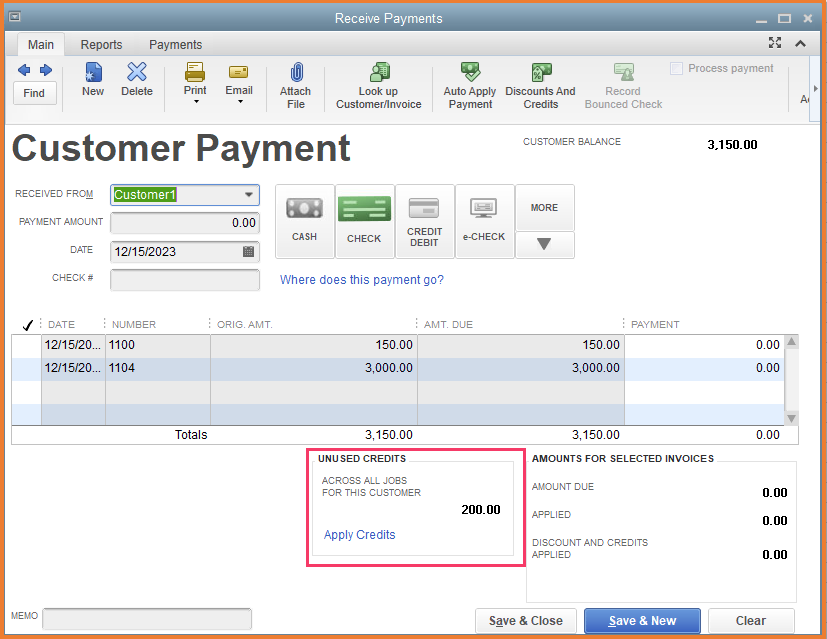Open the Received From customer dropdown

click(248, 195)
